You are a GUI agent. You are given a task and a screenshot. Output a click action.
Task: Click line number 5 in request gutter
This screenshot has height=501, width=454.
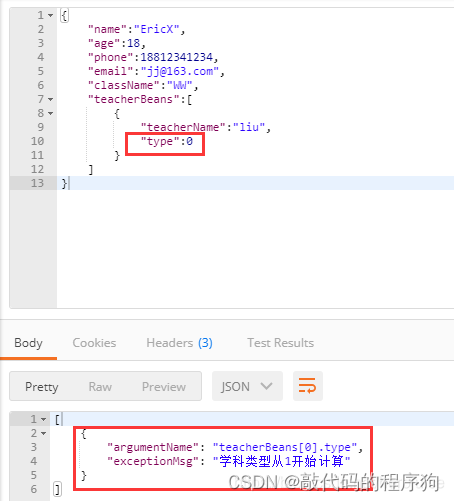(x=40, y=71)
